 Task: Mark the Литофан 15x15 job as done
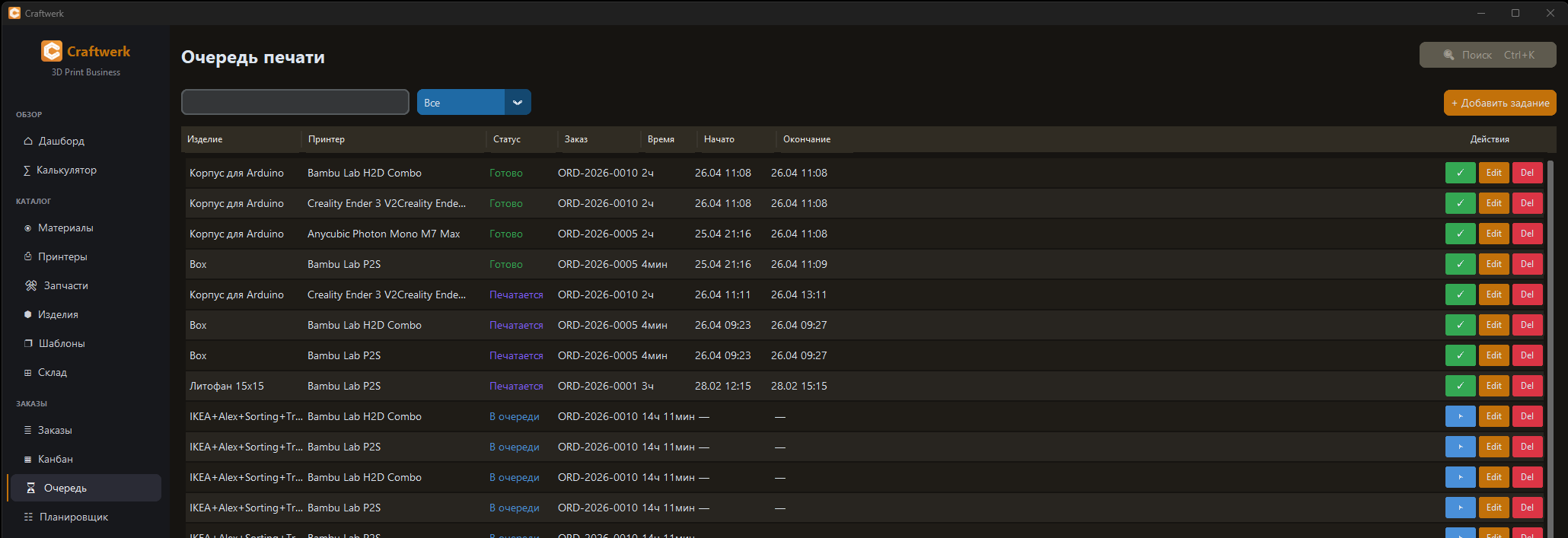pyautogui.click(x=1460, y=386)
